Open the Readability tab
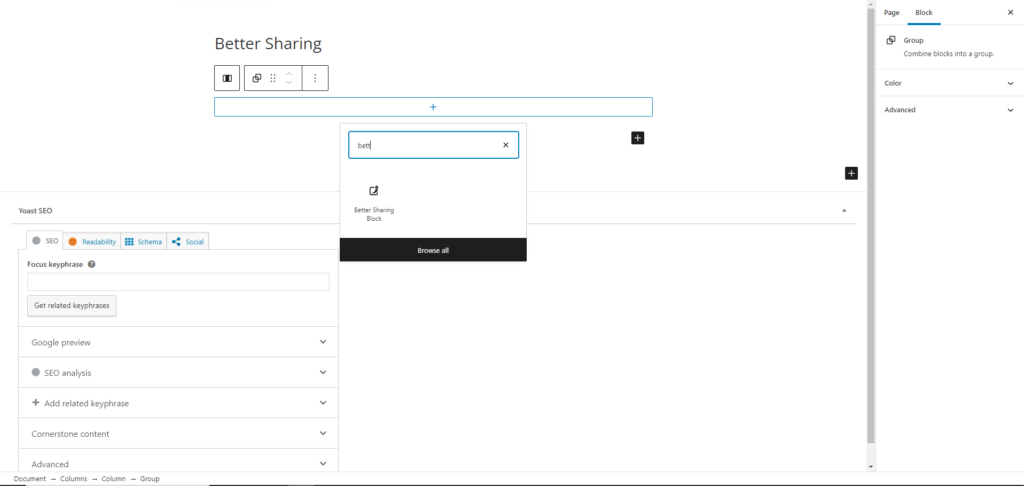 92,241
